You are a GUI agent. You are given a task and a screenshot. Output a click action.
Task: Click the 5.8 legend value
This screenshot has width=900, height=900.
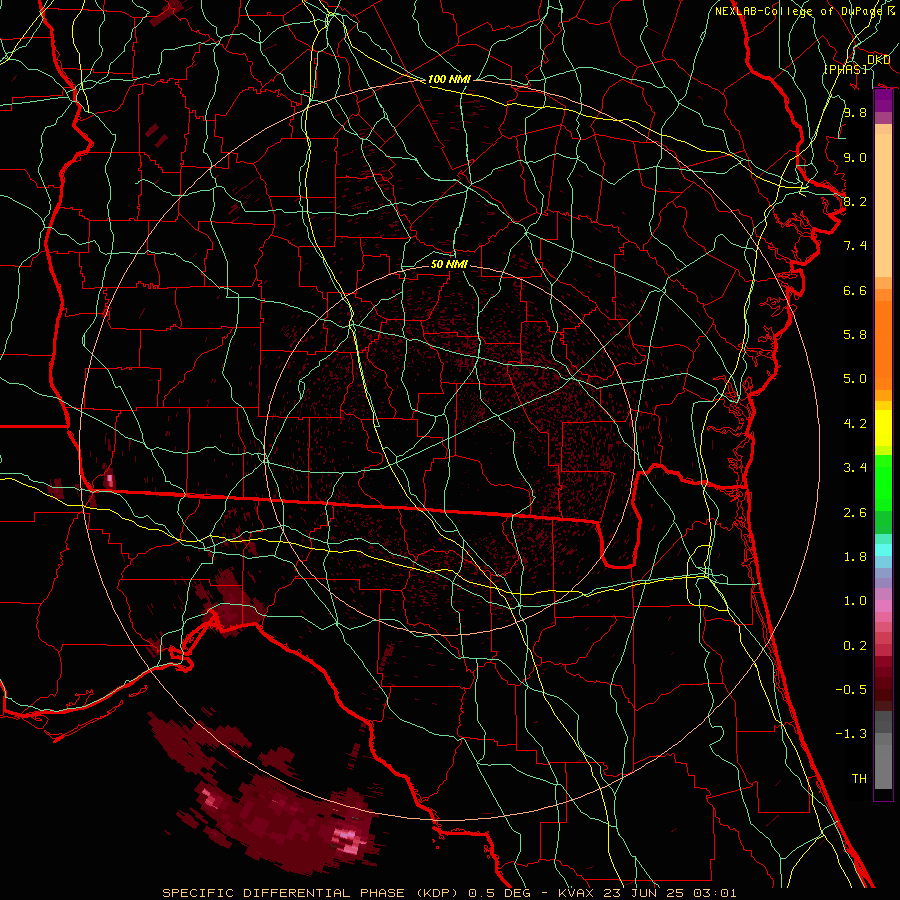click(x=855, y=335)
